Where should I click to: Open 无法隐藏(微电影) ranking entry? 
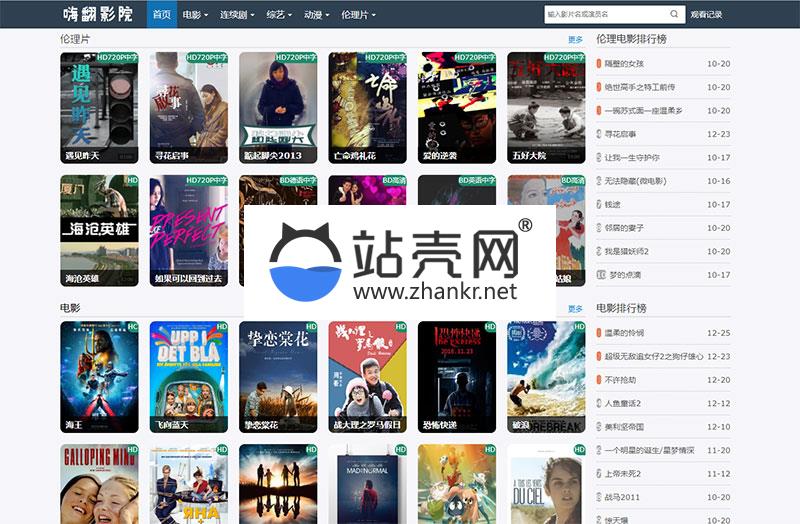click(636, 181)
